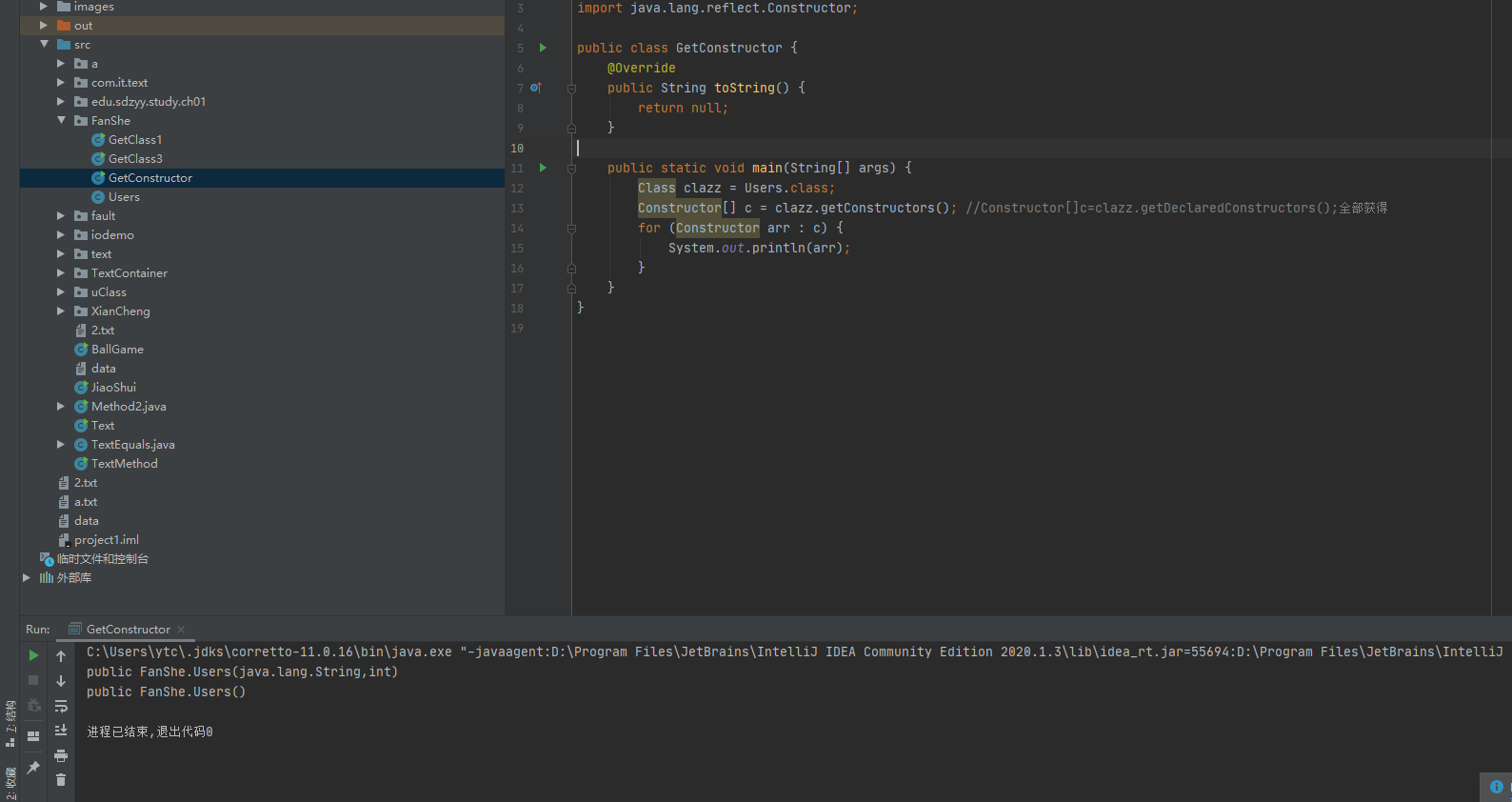Close the GetConstructor run tab
This screenshot has width=1512, height=802.
[181, 630]
